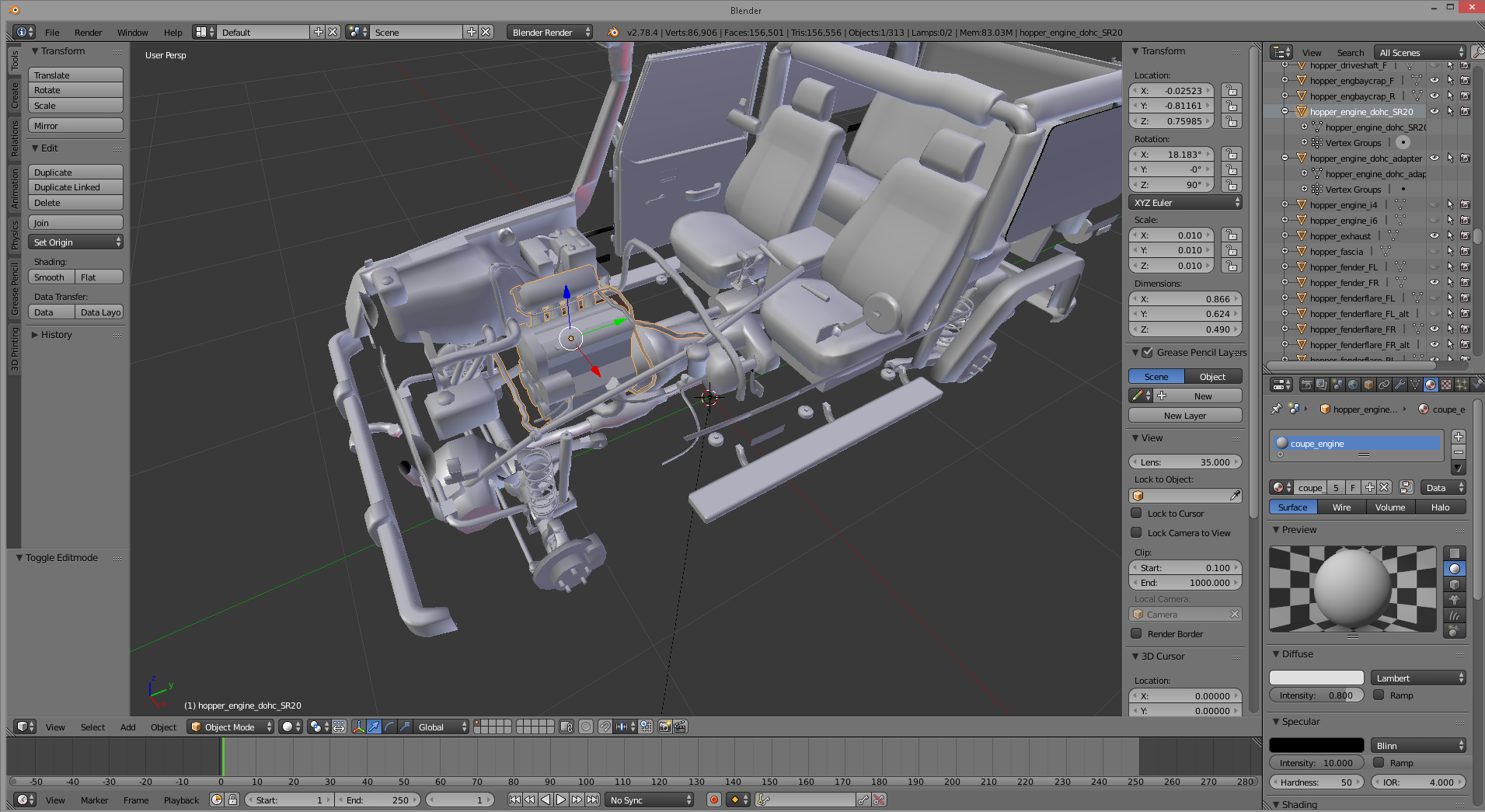Open the File menu
The height and width of the screenshot is (812, 1485).
52,33
